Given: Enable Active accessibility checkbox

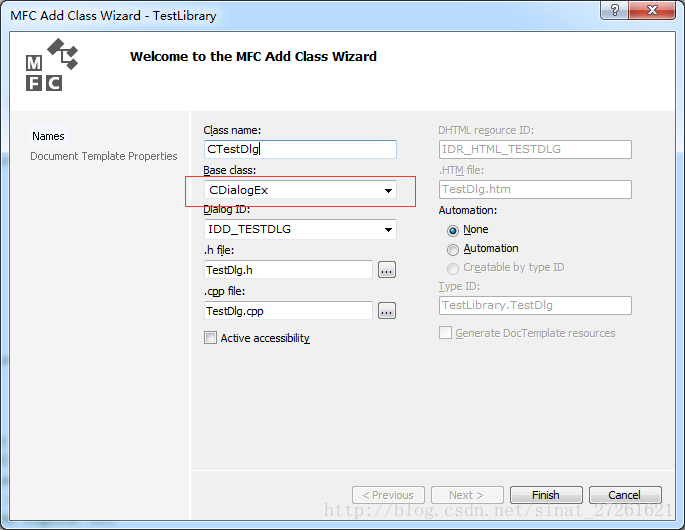Looking at the screenshot, I should [x=210, y=338].
